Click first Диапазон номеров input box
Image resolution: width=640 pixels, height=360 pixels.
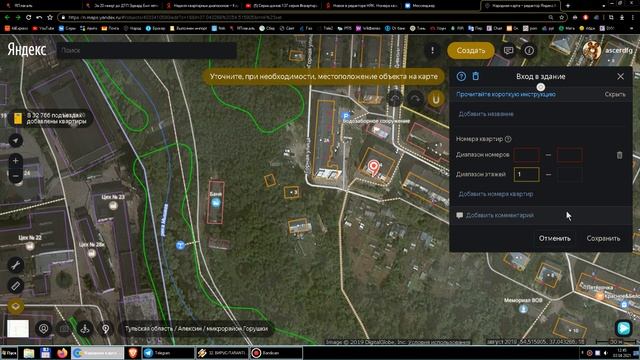coord(527,155)
